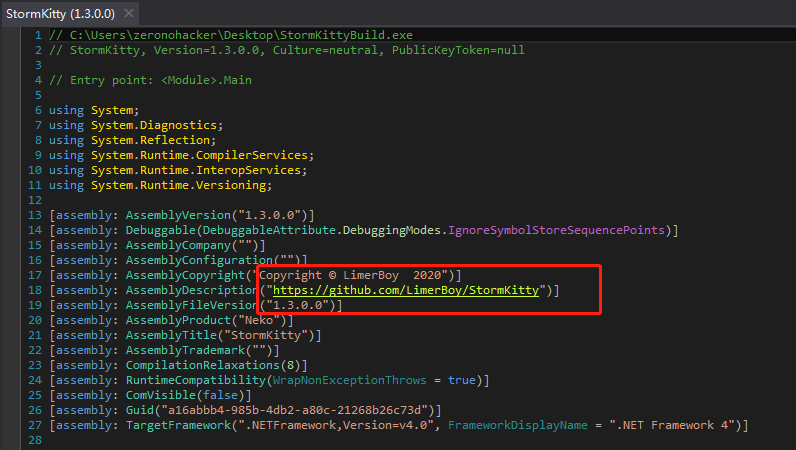This screenshot has width=796, height=450.
Task: Open the github.com/LimerBoy/StormKitty link
Action: click(406, 290)
